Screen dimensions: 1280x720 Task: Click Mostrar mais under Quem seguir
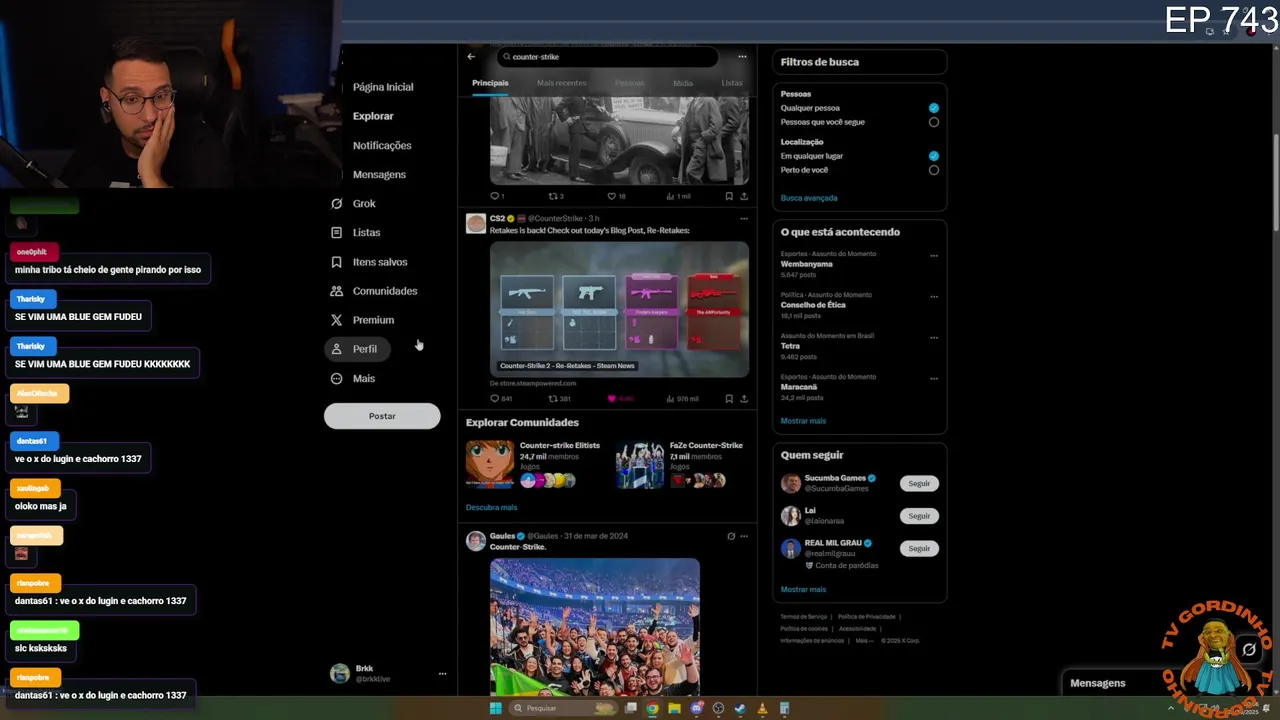click(803, 590)
